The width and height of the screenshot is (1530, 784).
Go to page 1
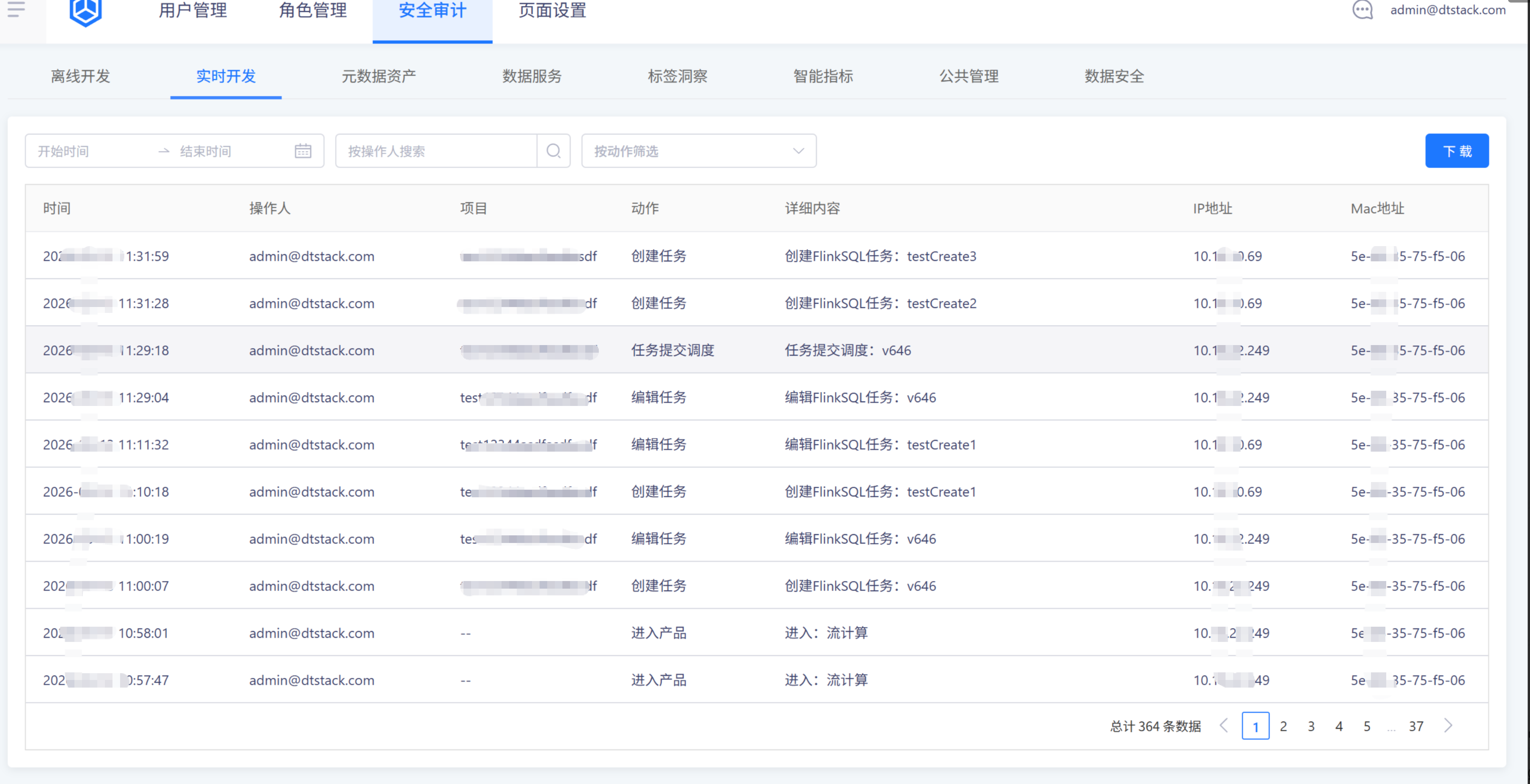click(x=1255, y=726)
